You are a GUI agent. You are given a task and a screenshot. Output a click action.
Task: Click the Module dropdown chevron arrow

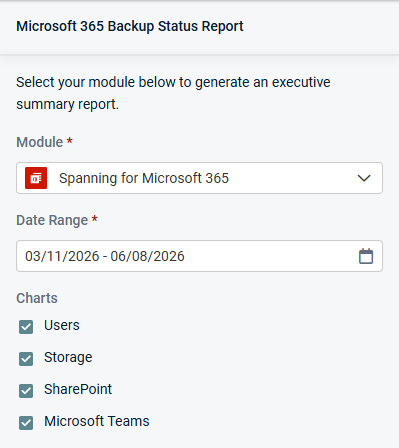click(364, 178)
